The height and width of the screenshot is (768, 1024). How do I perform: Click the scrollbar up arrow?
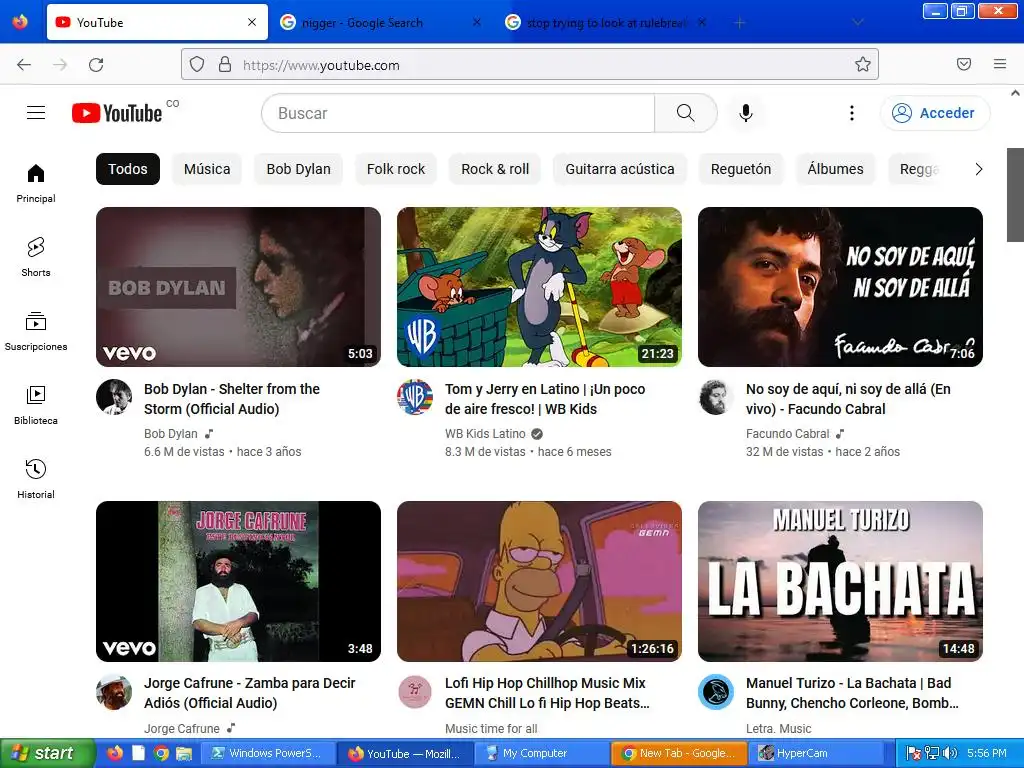(x=1016, y=93)
